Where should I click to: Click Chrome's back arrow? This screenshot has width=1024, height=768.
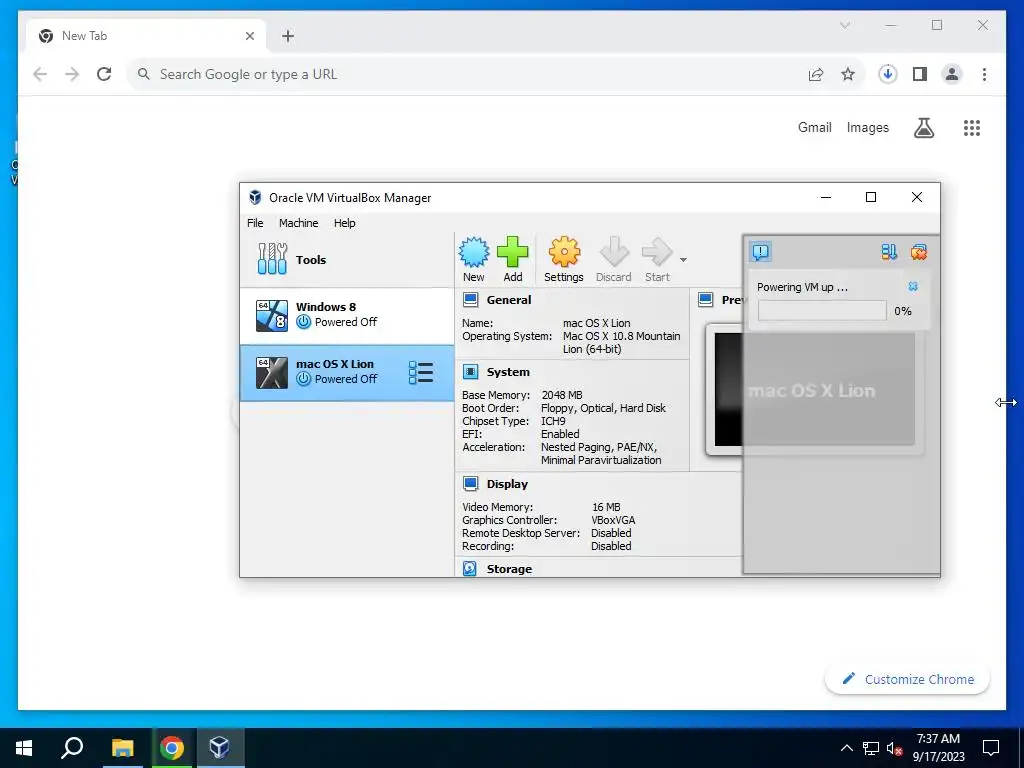point(40,74)
